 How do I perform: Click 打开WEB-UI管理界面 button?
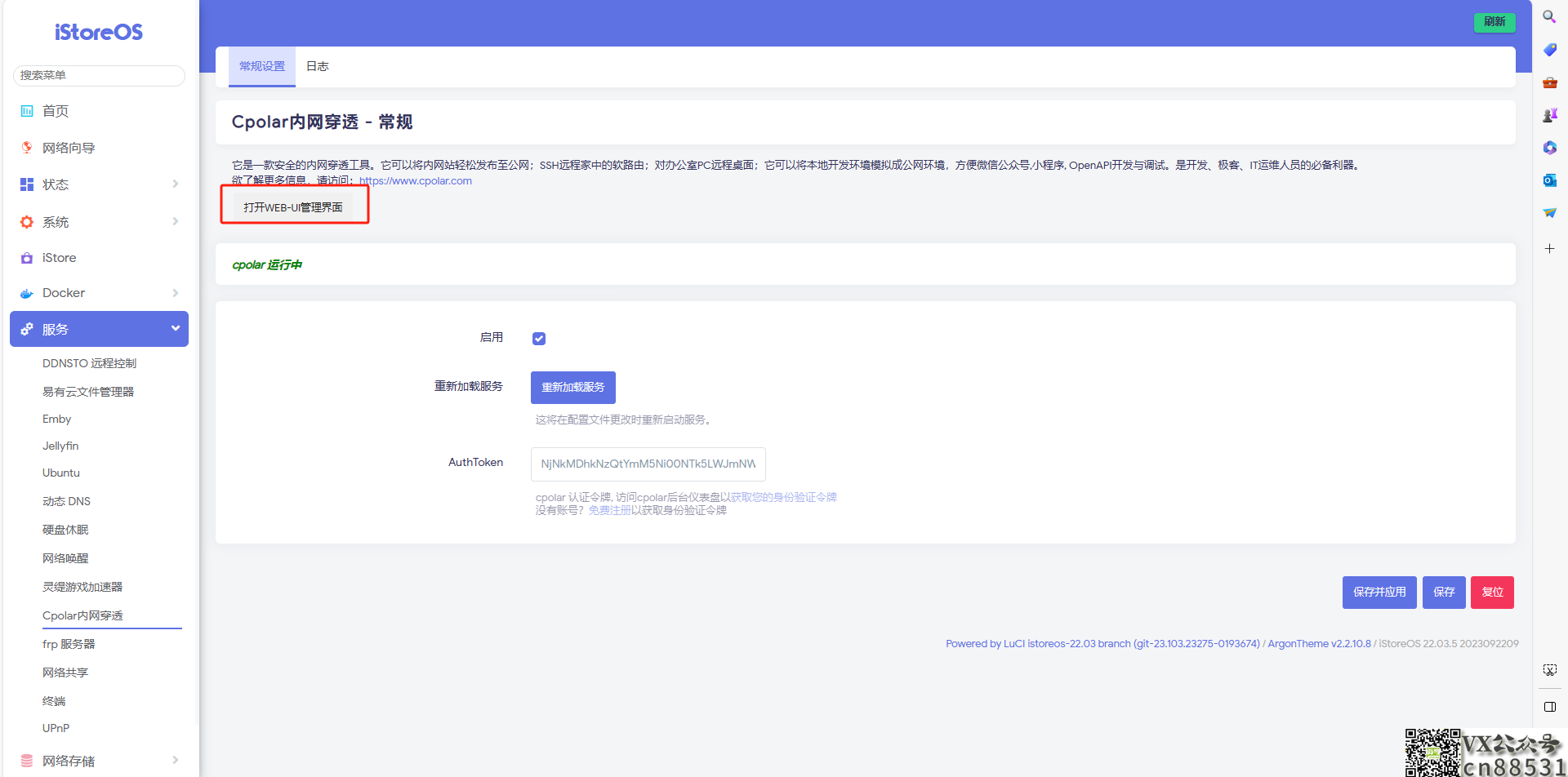pyautogui.click(x=293, y=207)
